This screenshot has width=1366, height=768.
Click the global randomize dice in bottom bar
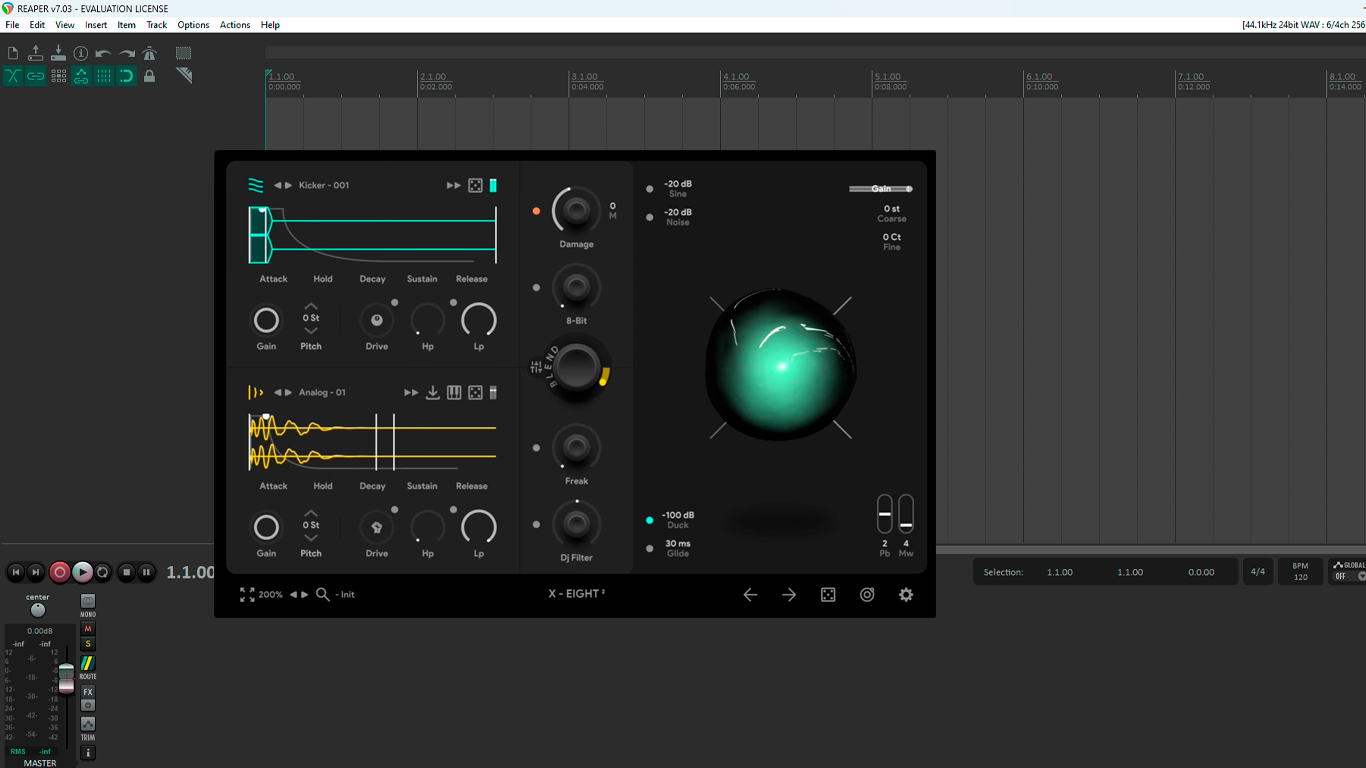pos(828,594)
